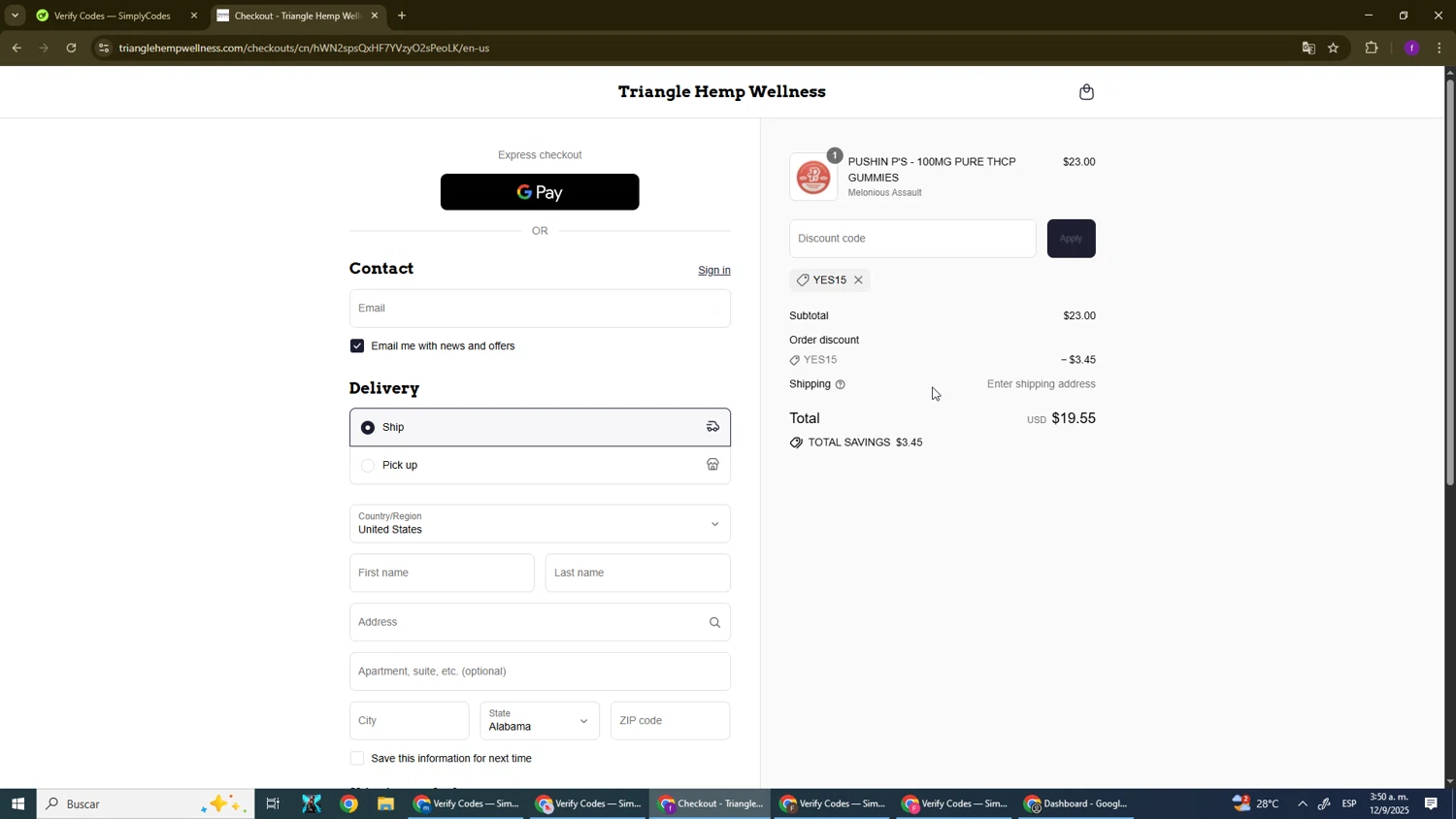
Task: Show hidden system tray icons
Action: pos(1302,803)
